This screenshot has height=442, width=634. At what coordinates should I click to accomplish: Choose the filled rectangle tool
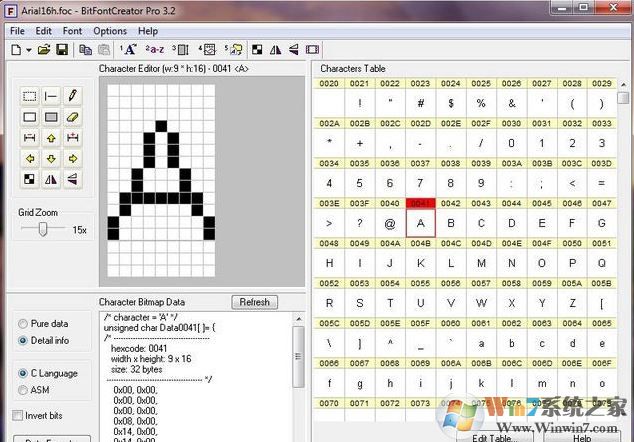coord(51,117)
